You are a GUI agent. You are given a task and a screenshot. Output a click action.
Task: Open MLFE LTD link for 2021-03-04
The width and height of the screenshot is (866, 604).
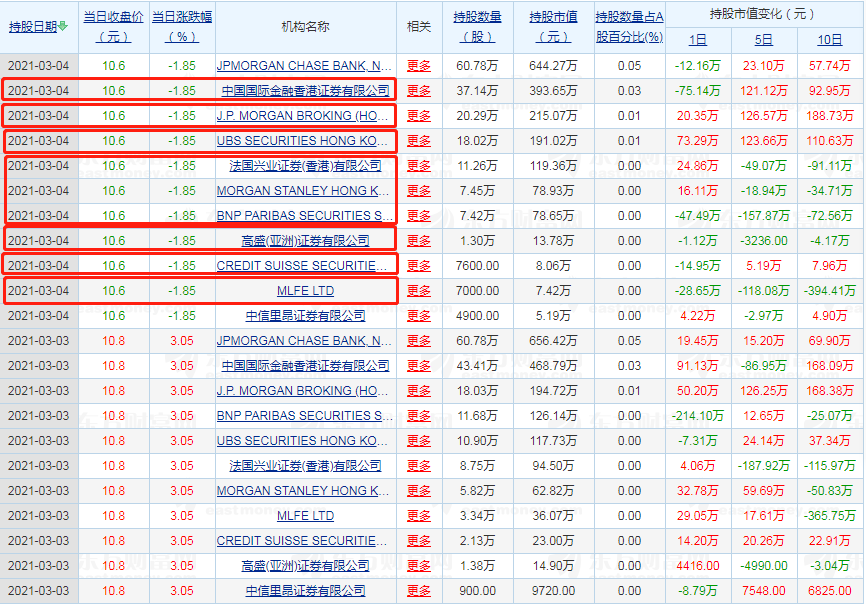pyautogui.click(x=305, y=291)
